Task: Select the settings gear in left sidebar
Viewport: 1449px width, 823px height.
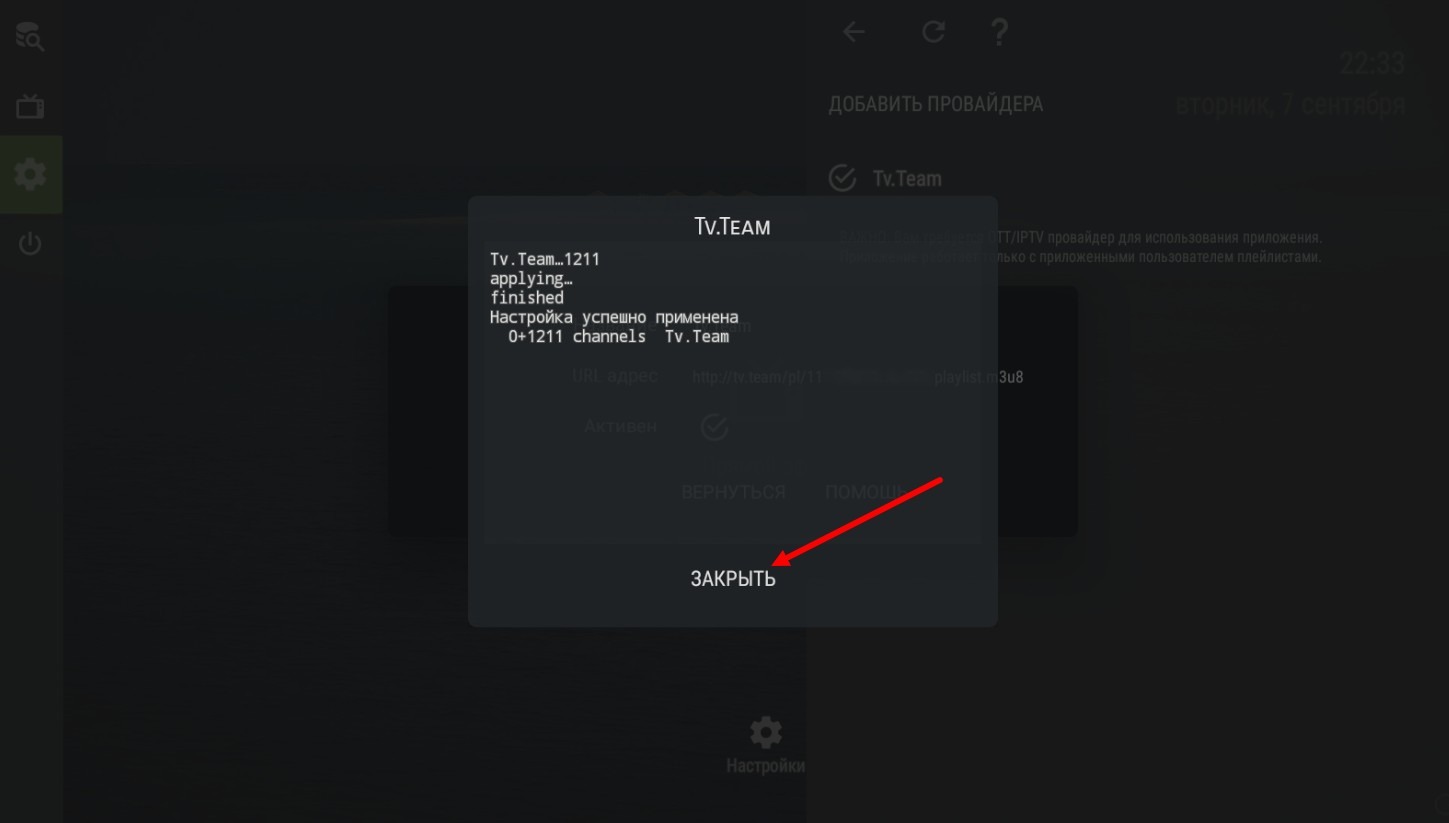Action: pos(30,175)
